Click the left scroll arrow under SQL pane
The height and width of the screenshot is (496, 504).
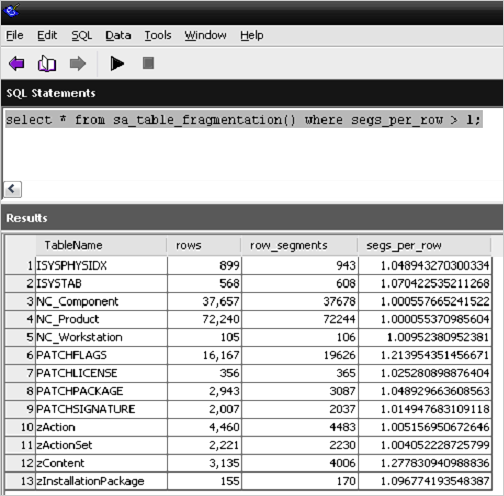point(13,189)
